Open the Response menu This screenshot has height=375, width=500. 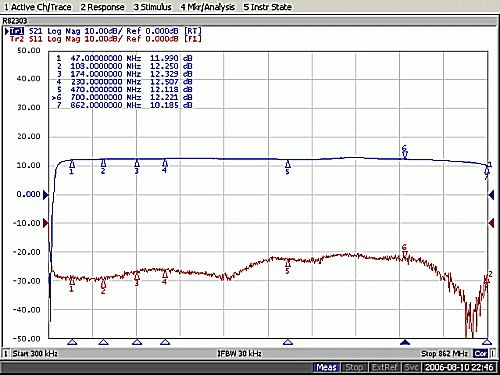tap(102, 7)
